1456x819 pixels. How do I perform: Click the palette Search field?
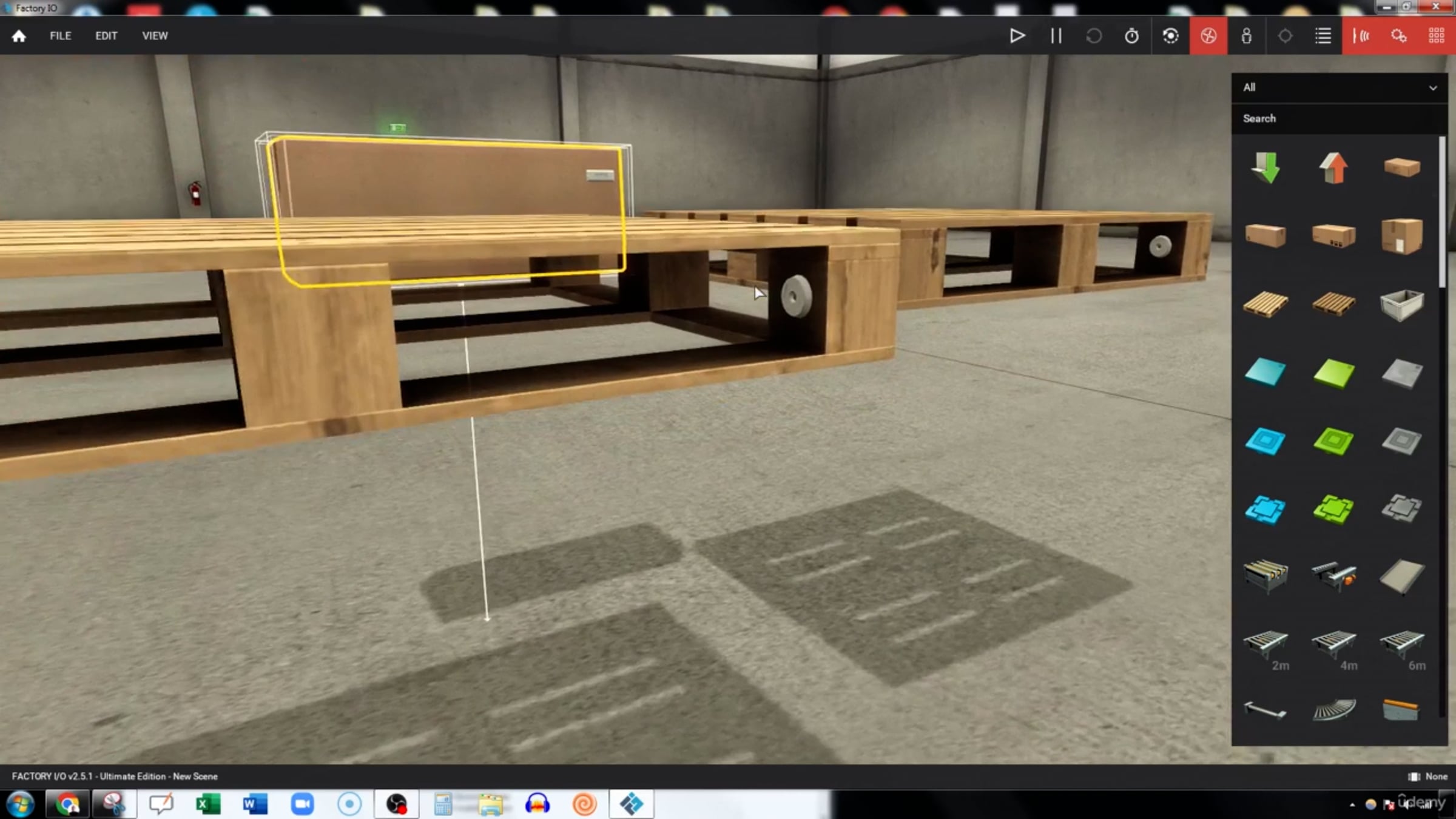1335,118
